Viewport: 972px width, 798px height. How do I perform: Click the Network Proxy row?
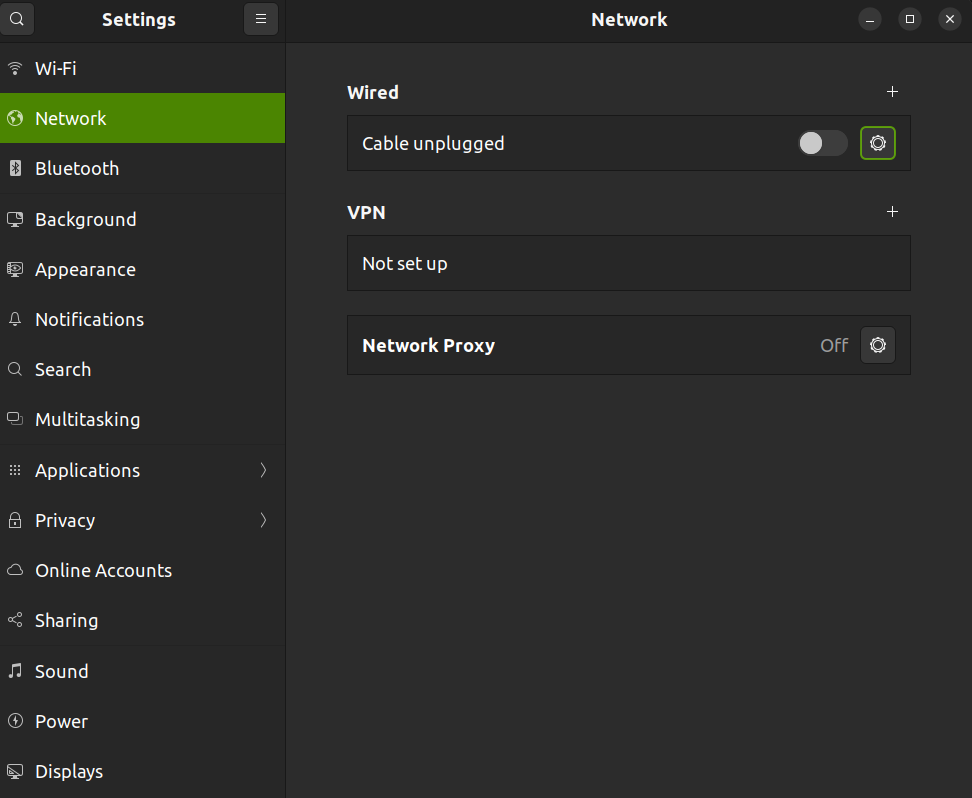tap(629, 345)
